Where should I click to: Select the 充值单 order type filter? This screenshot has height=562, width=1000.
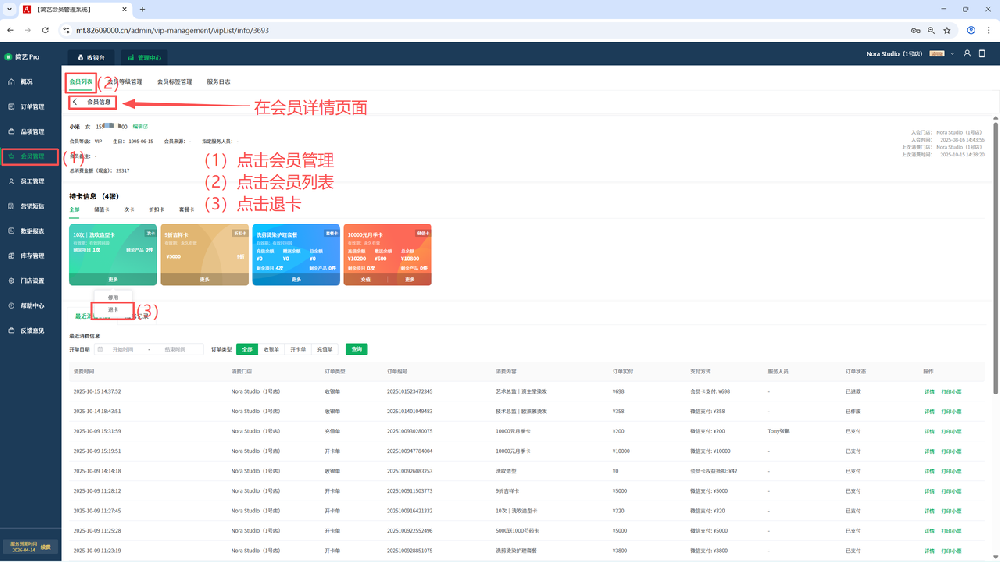pyautogui.click(x=325, y=350)
